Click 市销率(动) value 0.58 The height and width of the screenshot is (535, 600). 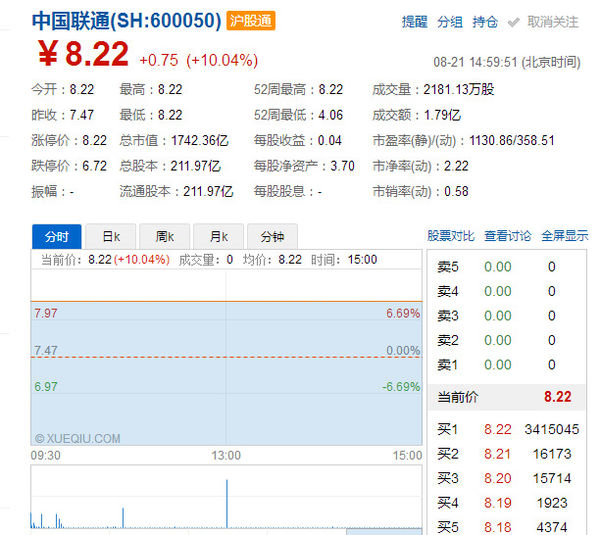click(x=456, y=191)
